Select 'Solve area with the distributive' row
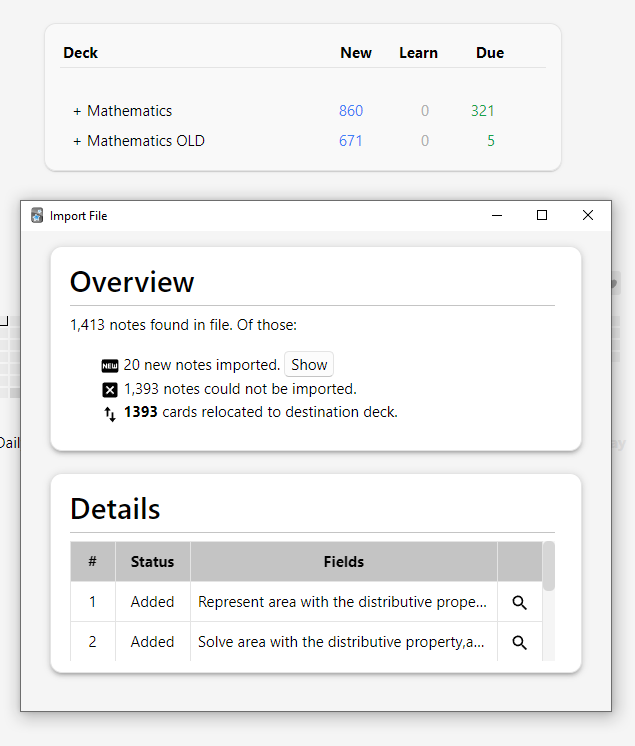This screenshot has height=746, width=635. point(342,642)
